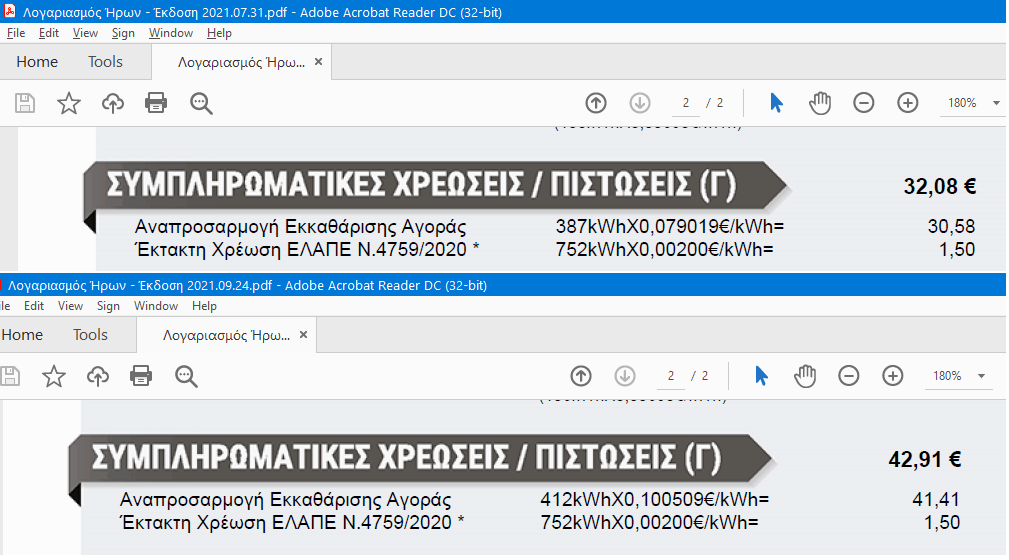The image size is (1009, 560).
Task: Switch to Home tab in 2021.09.24 window
Action: [x=23, y=335]
